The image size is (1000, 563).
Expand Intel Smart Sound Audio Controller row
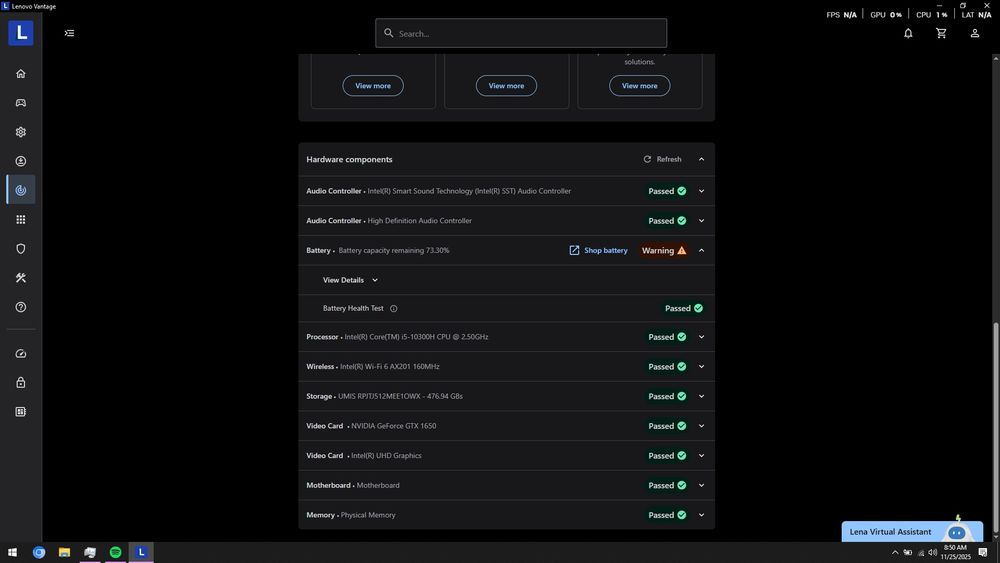coord(702,191)
